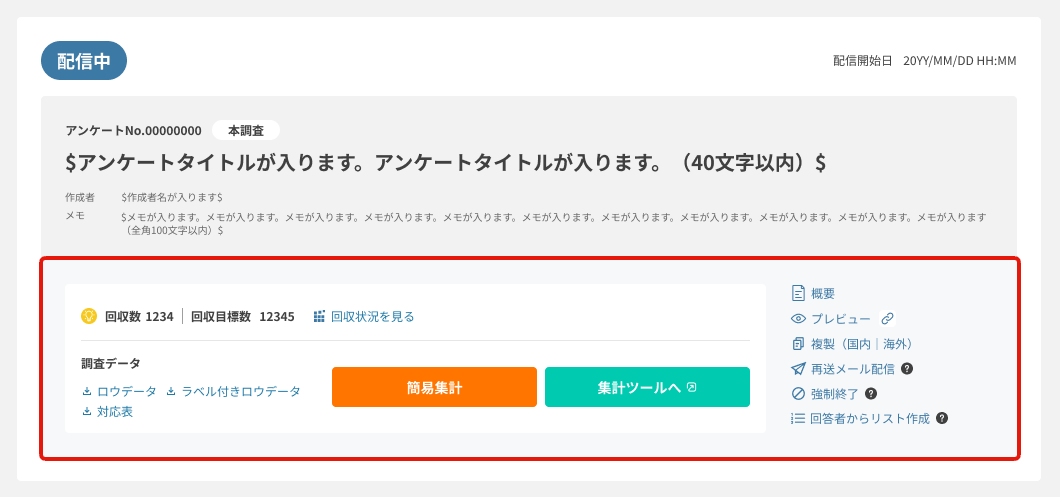Click the 本調査 tag label
Viewport: 1060px width, 497px height.
245,131
